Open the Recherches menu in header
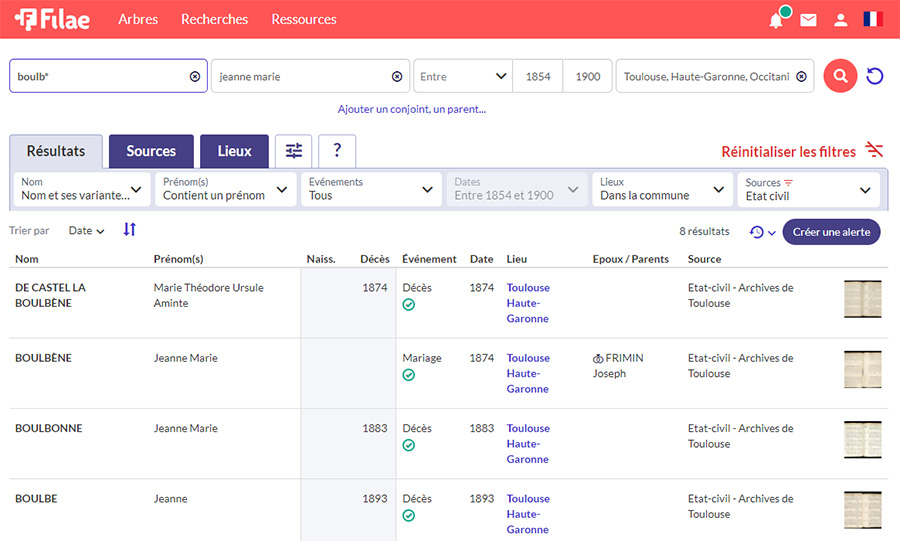The height and width of the screenshot is (541, 900). click(x=214, y=19)
